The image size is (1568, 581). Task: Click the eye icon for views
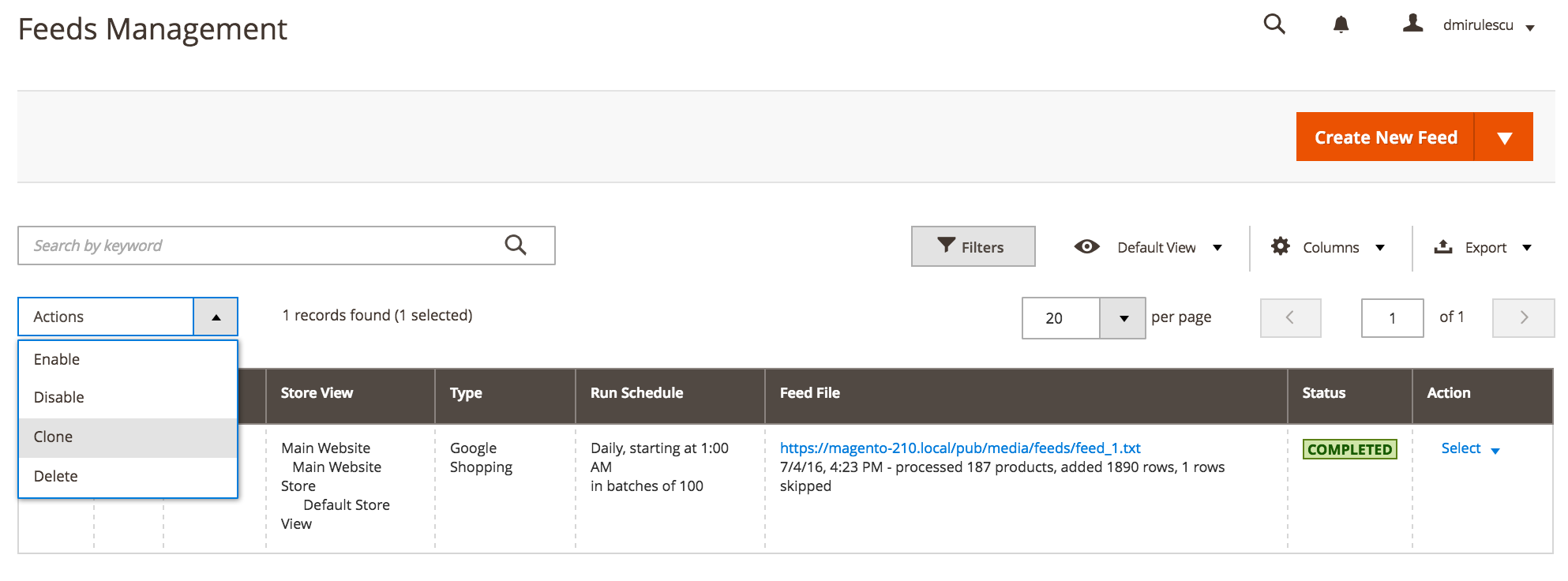1086,247
